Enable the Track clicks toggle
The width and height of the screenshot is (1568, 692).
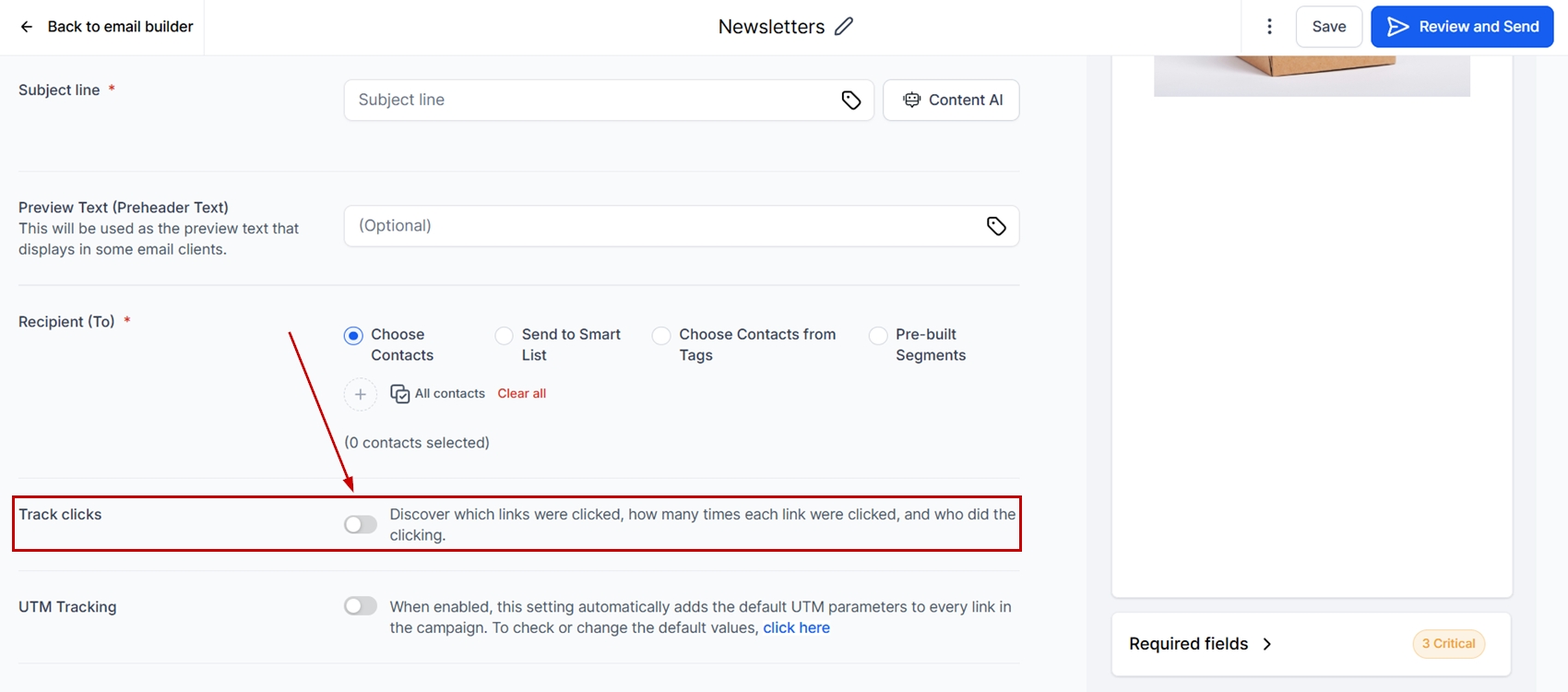tap(361, 525)
